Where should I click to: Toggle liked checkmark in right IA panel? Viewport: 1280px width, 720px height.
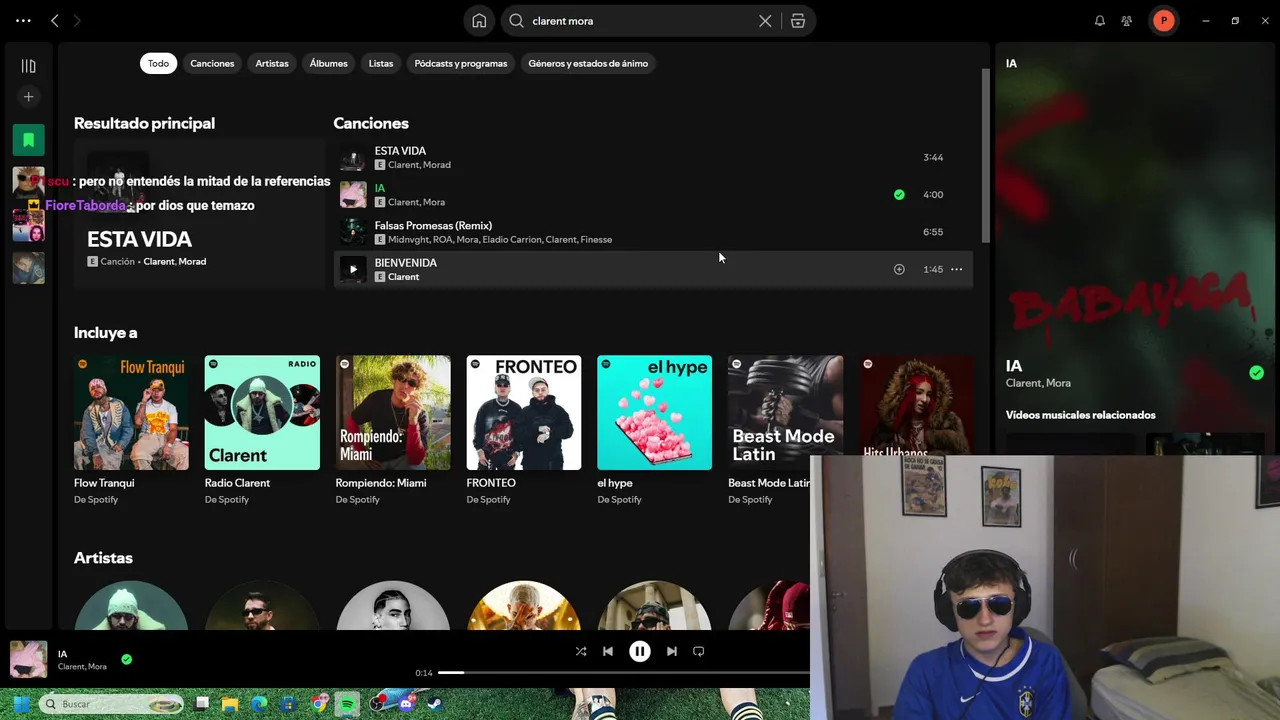tap(1256, 373)
